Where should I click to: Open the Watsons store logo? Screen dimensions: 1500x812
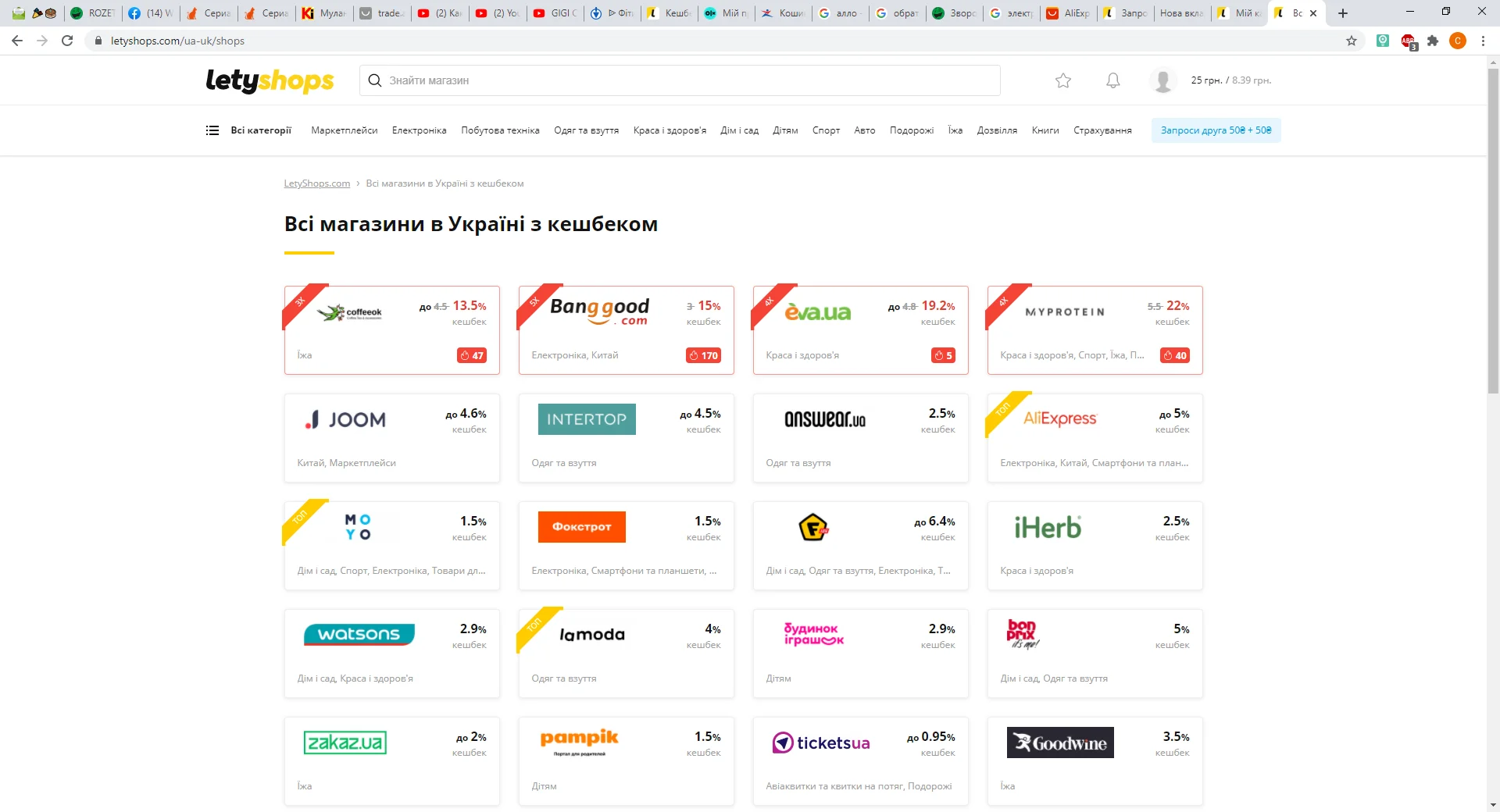[359, 634]
